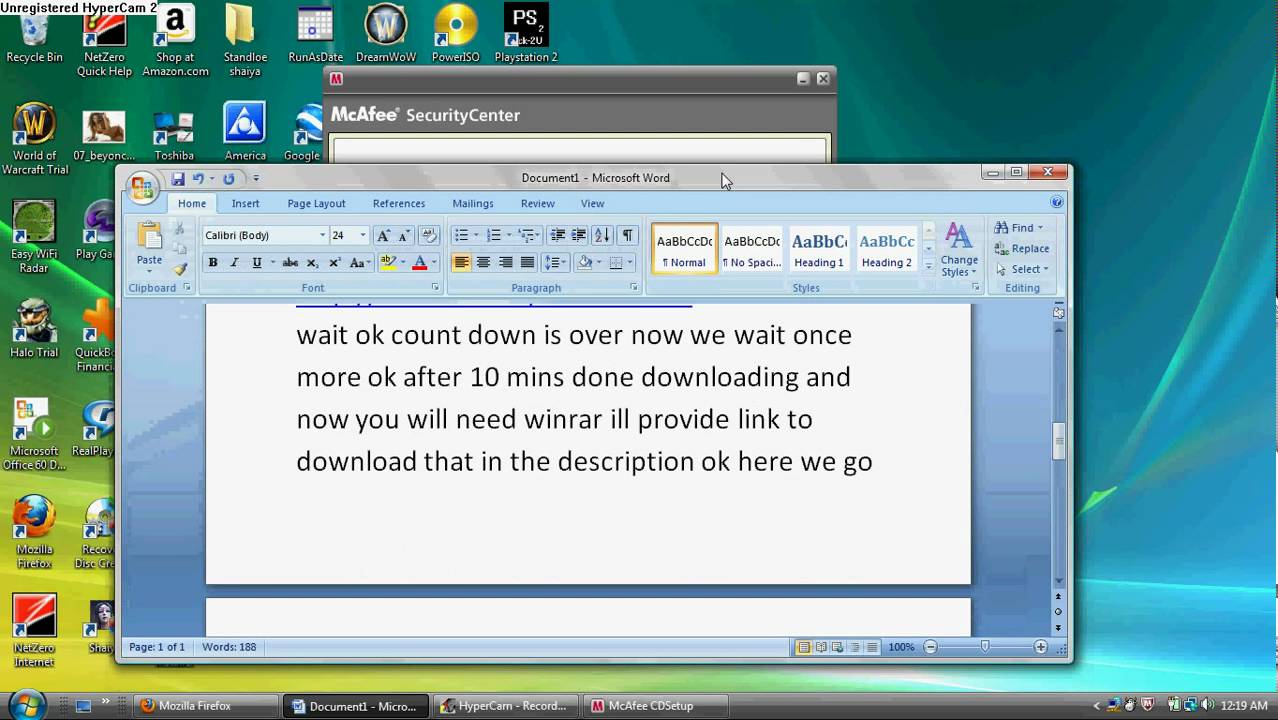
Task: Set align text right
Action: (505, 263)
